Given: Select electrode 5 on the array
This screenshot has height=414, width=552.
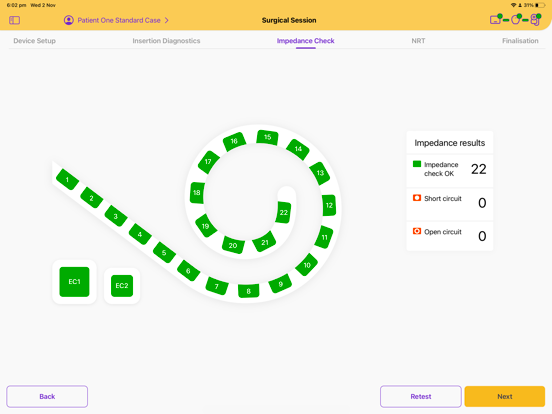Looking at the screenshot, I should pyautogui.click(x=164, y=252).
